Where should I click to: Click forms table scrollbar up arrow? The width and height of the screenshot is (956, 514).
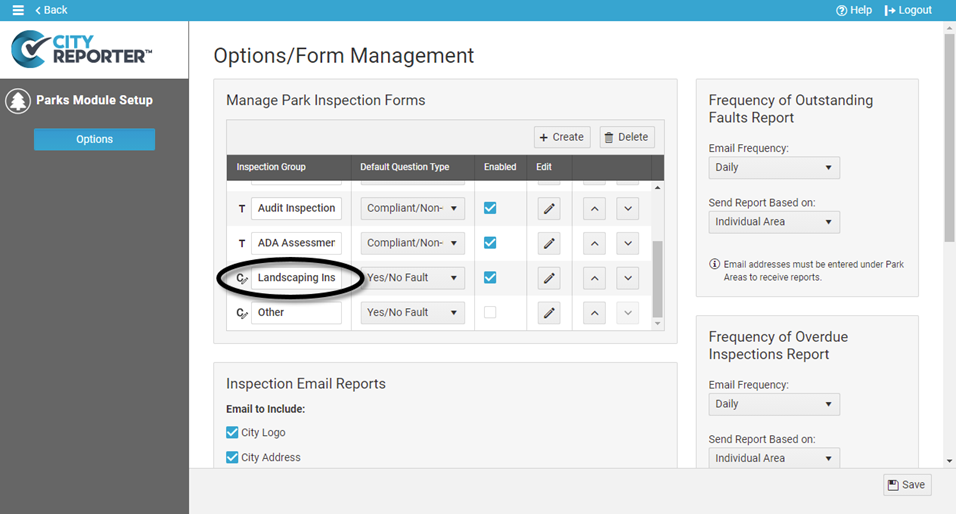[x=657, y=187]
